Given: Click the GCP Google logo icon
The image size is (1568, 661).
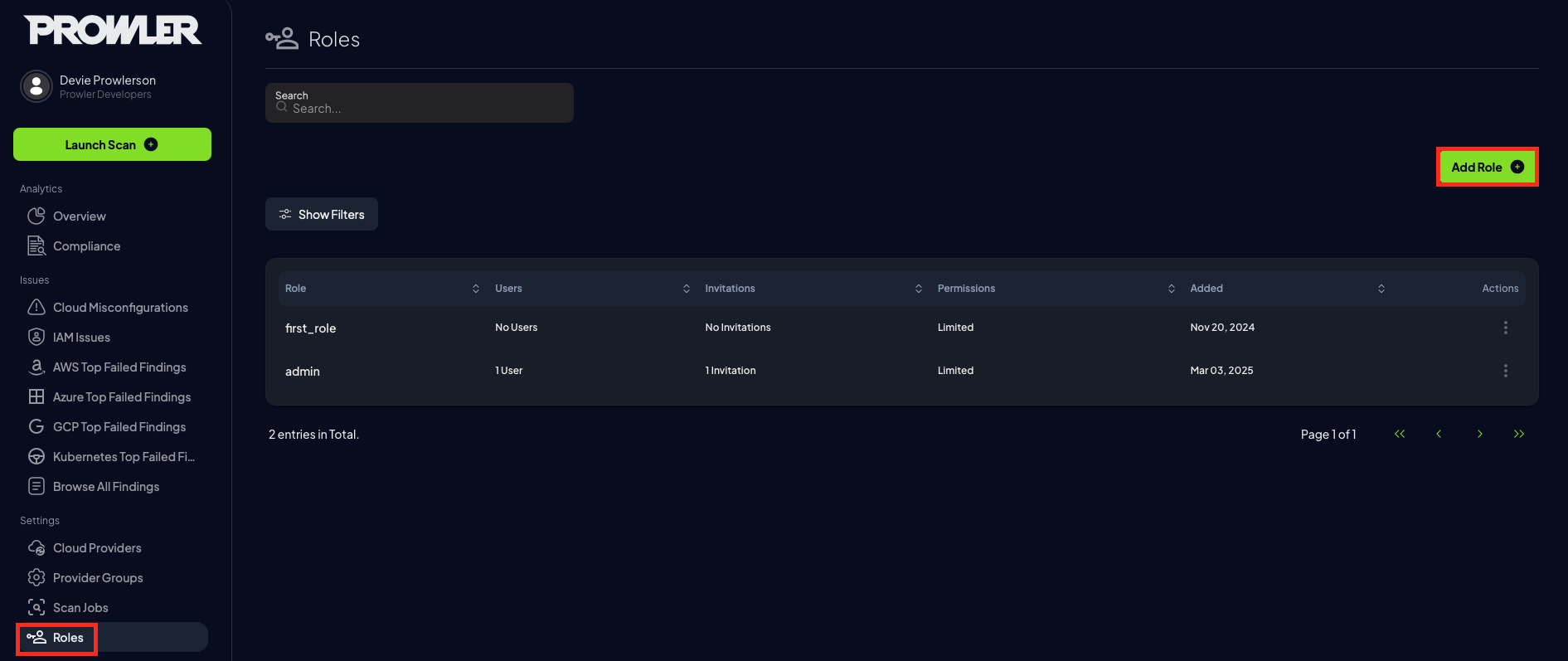Looking at the screenshot, I should click(36, 426).
